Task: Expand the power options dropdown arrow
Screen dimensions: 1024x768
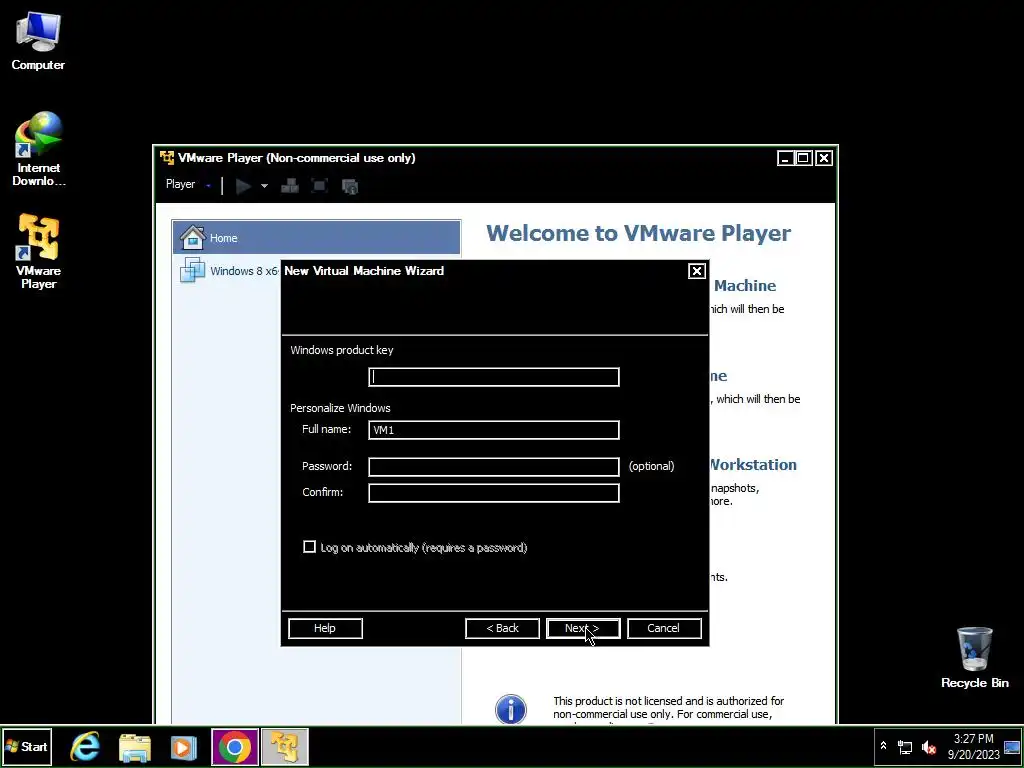Action: [264, 186]
